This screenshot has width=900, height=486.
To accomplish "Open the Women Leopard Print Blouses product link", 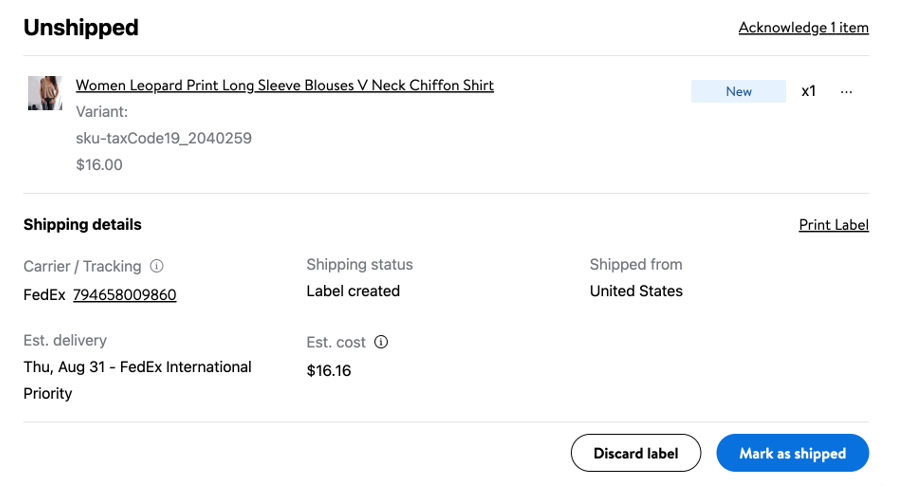I will [285, 85].
